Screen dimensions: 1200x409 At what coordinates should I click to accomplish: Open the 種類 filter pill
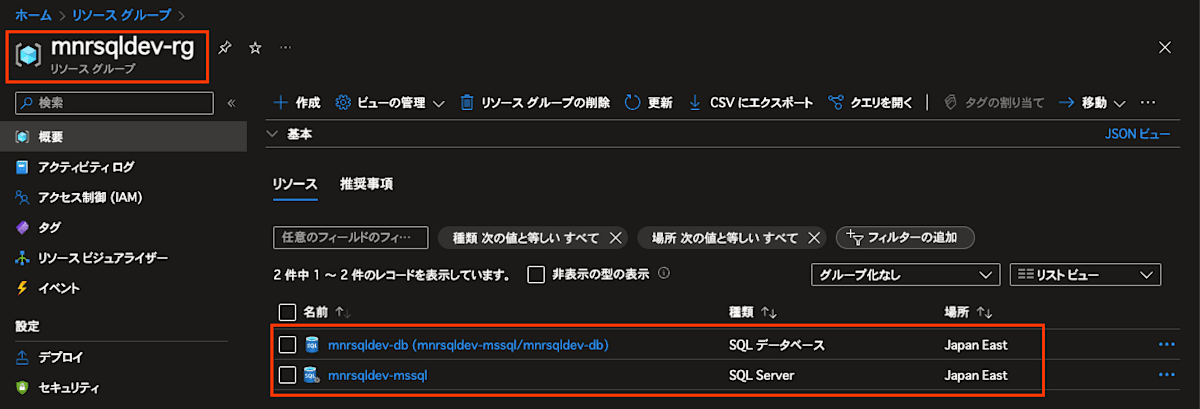pyautogui.click(x=525, y=238)
